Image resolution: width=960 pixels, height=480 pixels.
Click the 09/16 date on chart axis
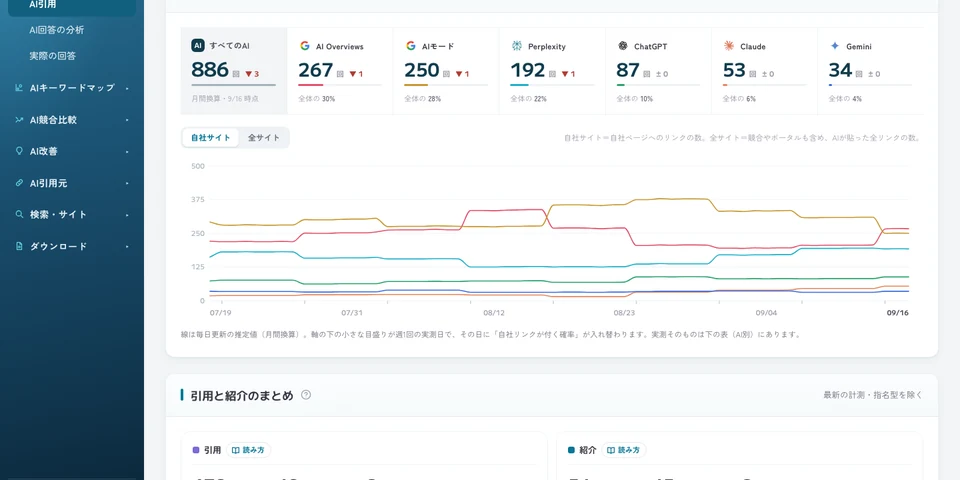point(898,313)
